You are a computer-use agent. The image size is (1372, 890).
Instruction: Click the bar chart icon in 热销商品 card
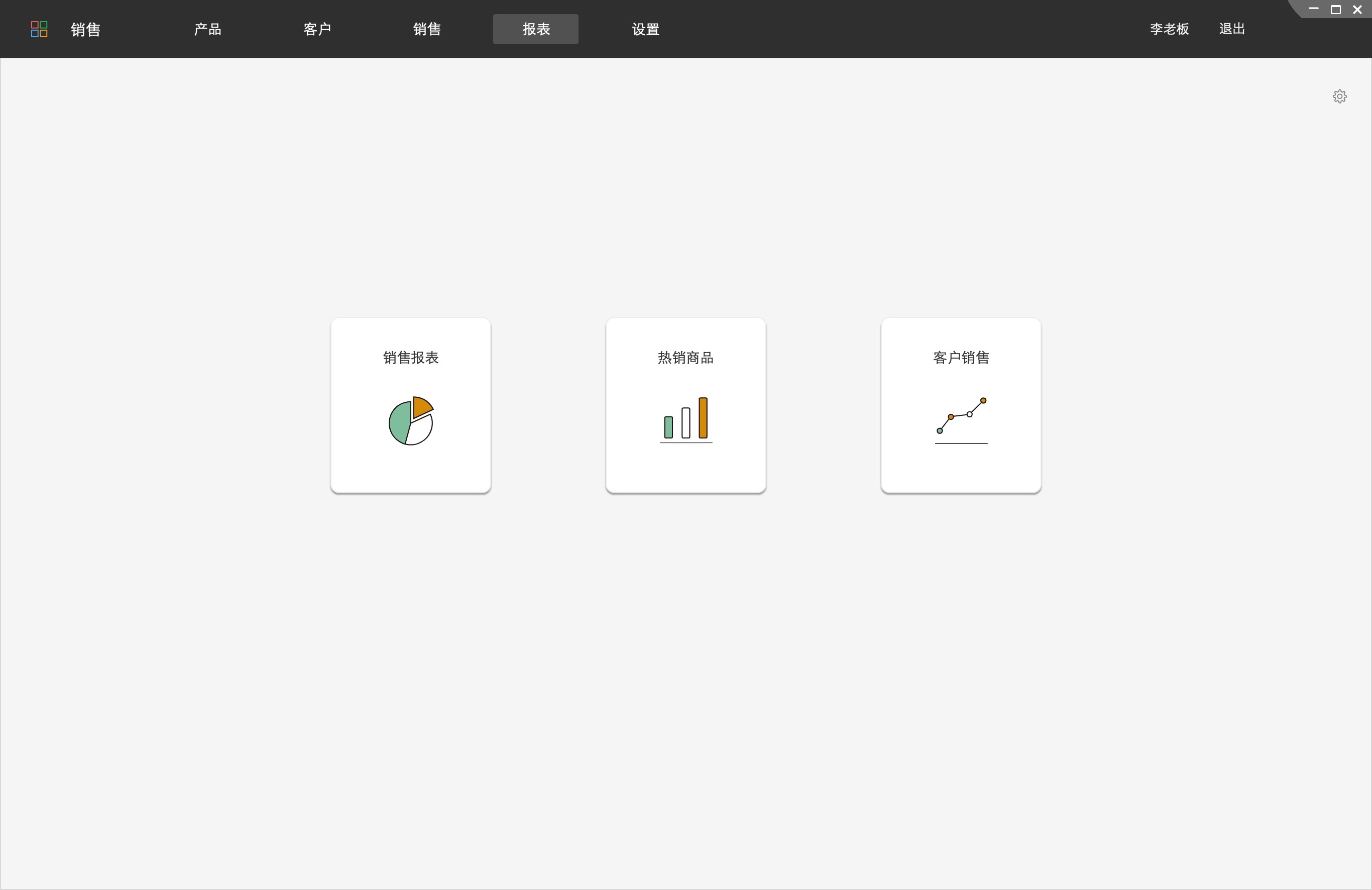coord(686,420)
